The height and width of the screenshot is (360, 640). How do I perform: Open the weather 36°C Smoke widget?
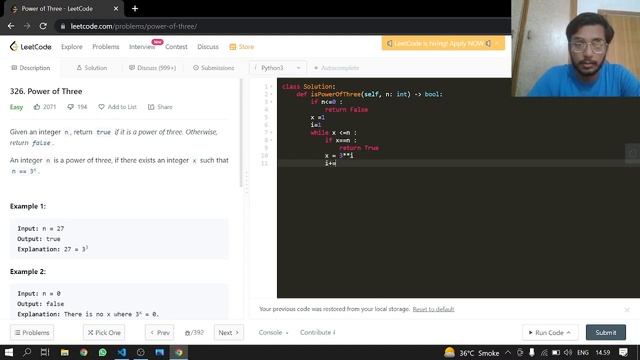coord(472,353)
